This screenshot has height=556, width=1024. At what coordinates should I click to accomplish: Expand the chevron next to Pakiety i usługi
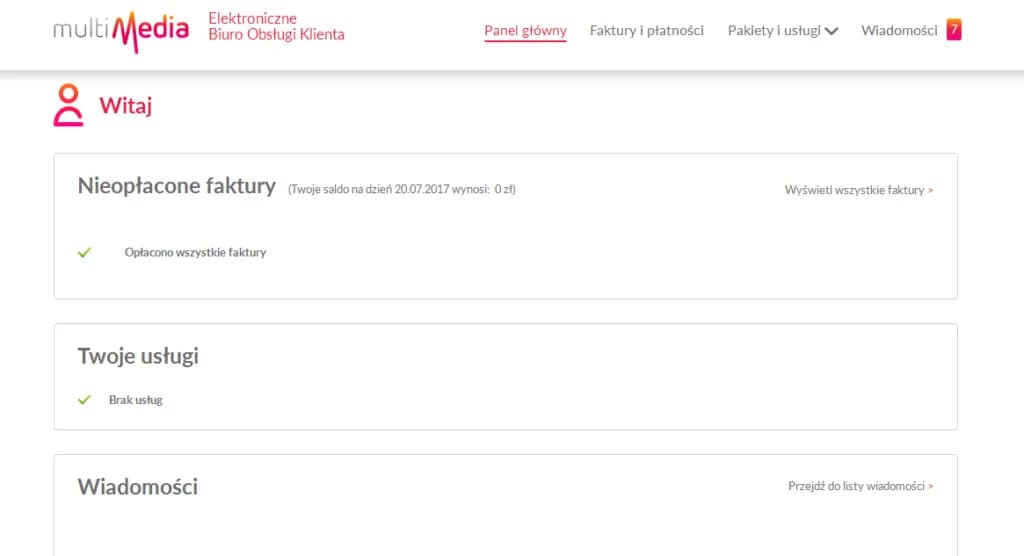pyautogui.click(x=831, y=31)
